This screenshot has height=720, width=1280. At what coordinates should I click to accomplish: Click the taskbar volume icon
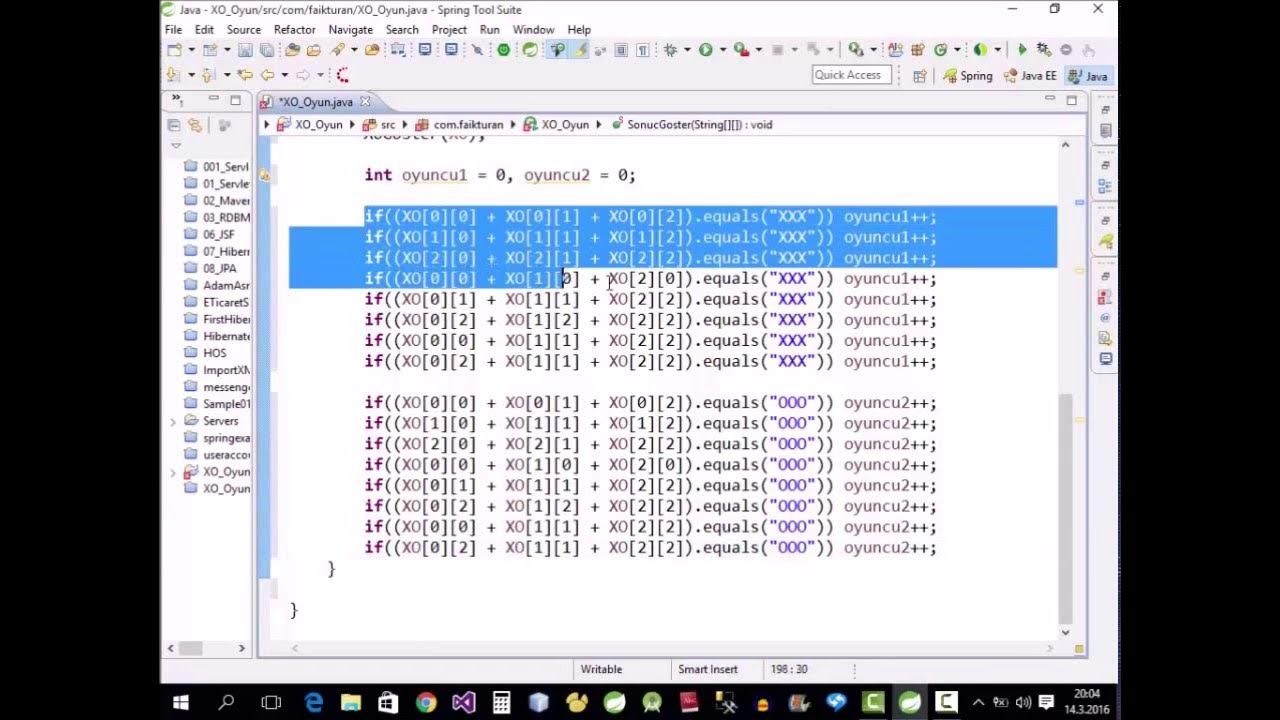pyautogui.click(x=1023, y=702)
